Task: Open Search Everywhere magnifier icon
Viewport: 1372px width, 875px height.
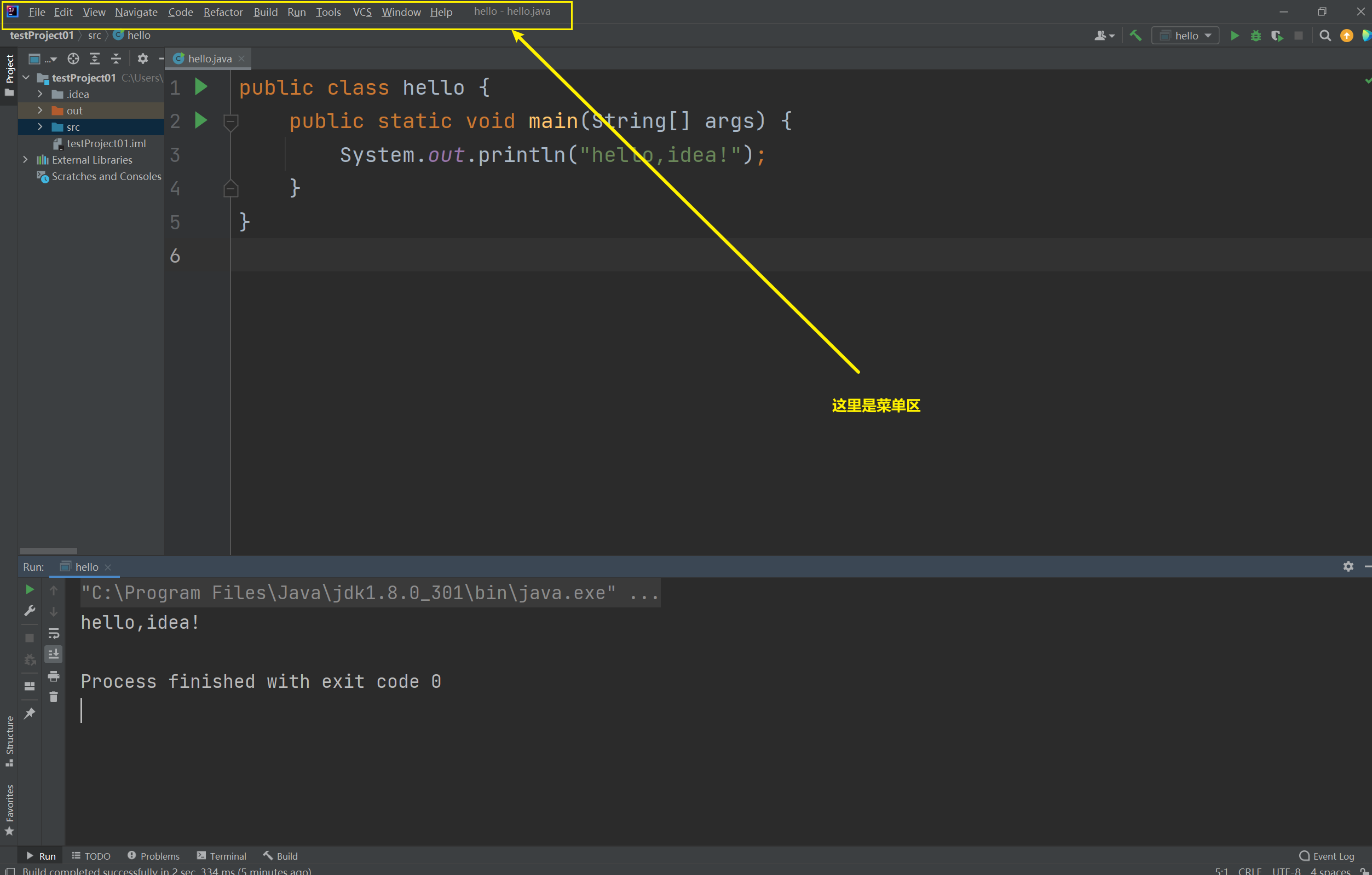Action: 1325,36
